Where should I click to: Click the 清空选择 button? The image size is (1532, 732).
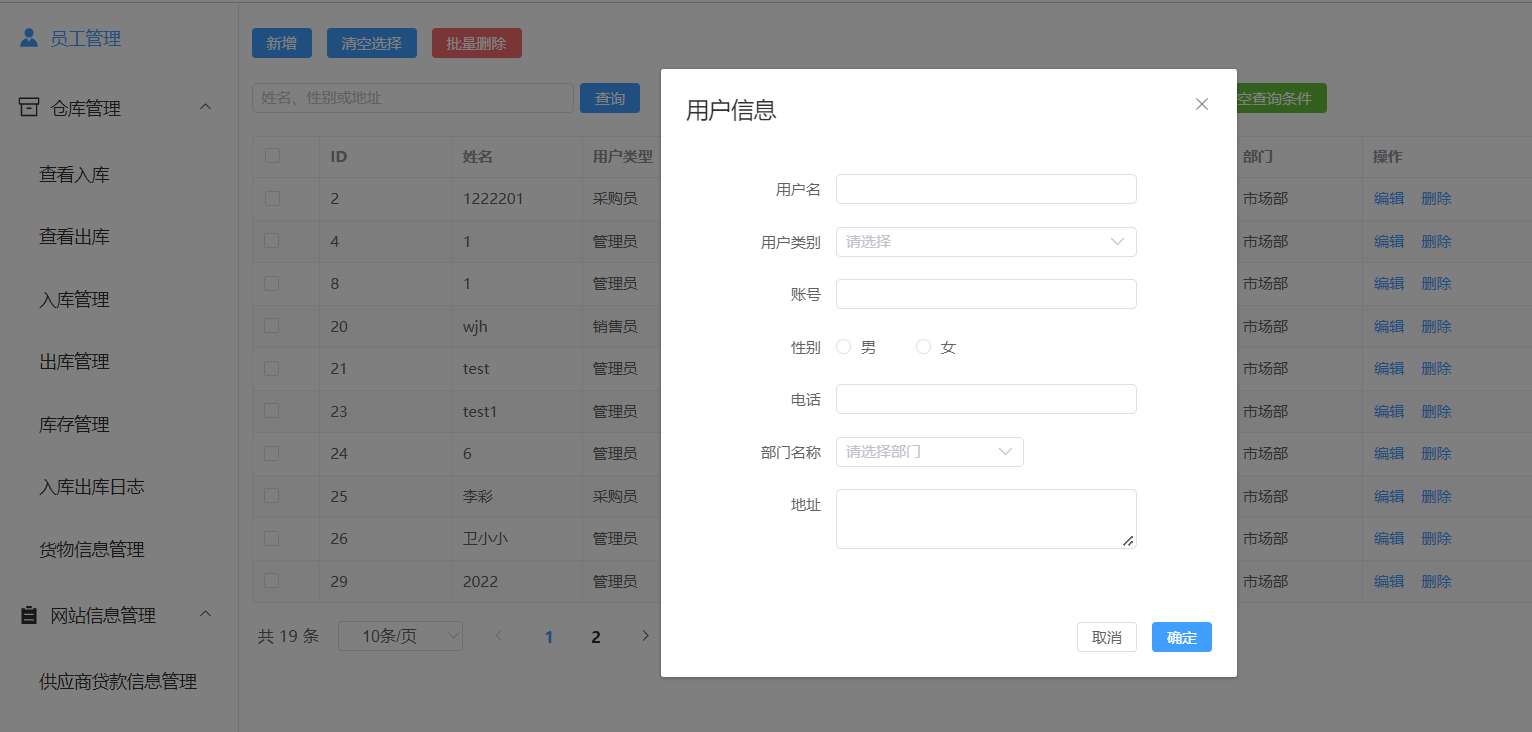372,43
